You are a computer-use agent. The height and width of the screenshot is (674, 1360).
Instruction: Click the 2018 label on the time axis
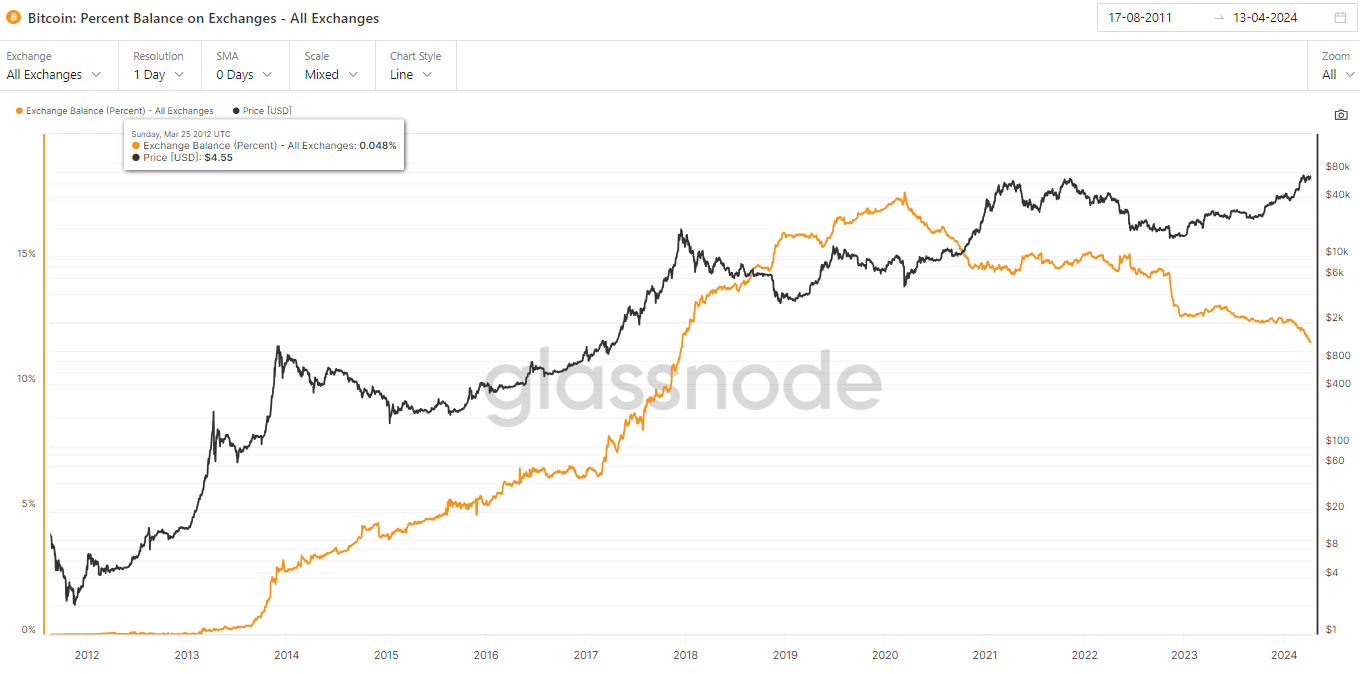click(685, 656)
